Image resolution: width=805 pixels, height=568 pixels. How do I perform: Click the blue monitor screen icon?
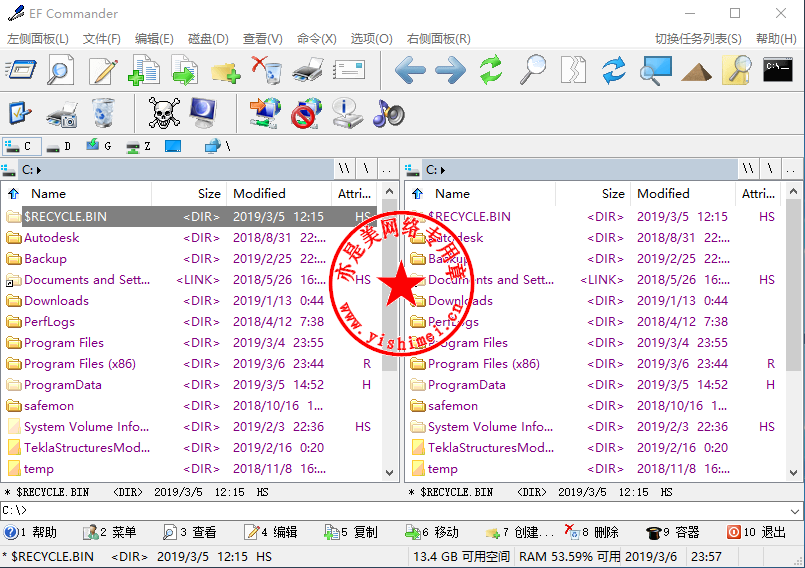coord(203,113)
